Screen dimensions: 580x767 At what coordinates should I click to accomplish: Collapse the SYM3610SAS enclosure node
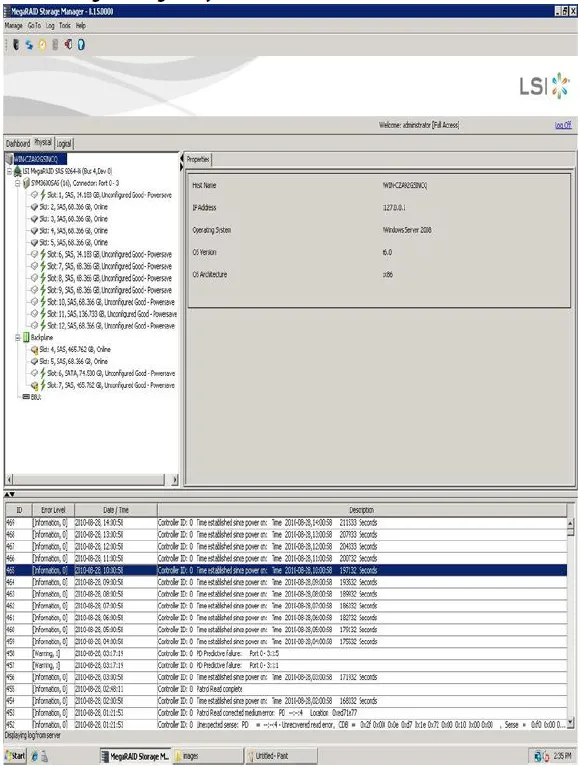17,183
